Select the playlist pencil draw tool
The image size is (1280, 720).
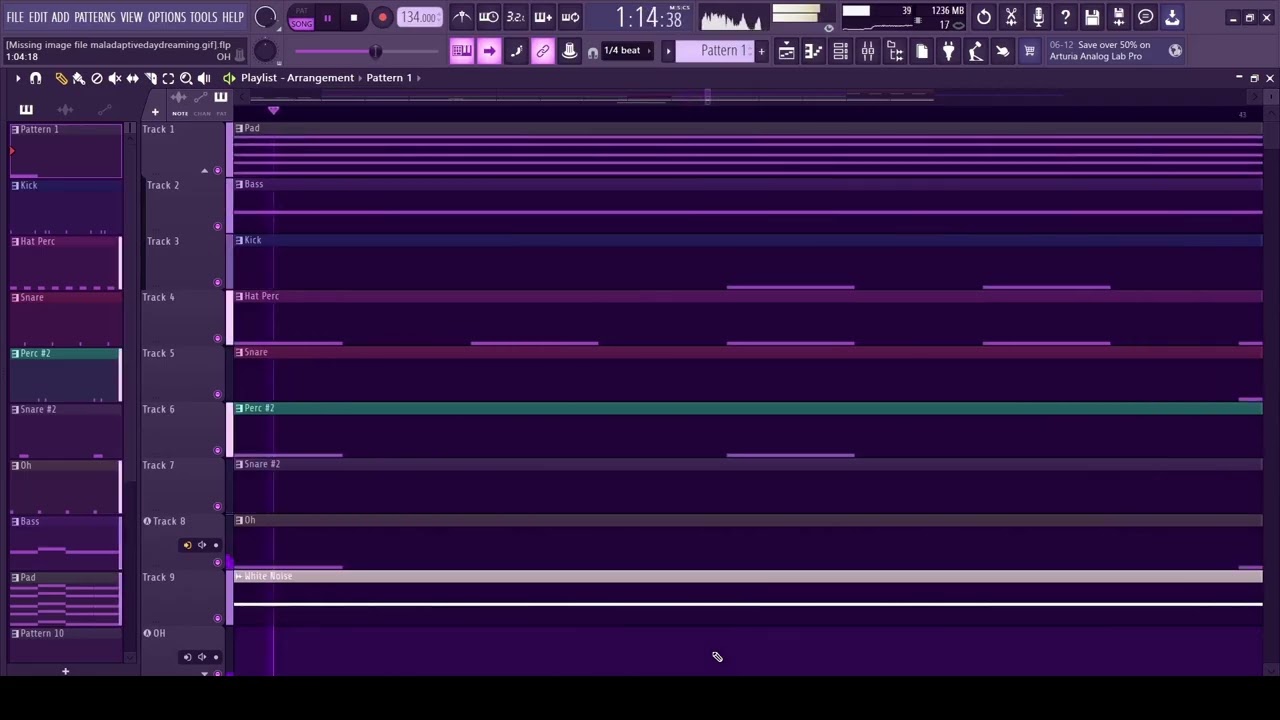(61, 78)
